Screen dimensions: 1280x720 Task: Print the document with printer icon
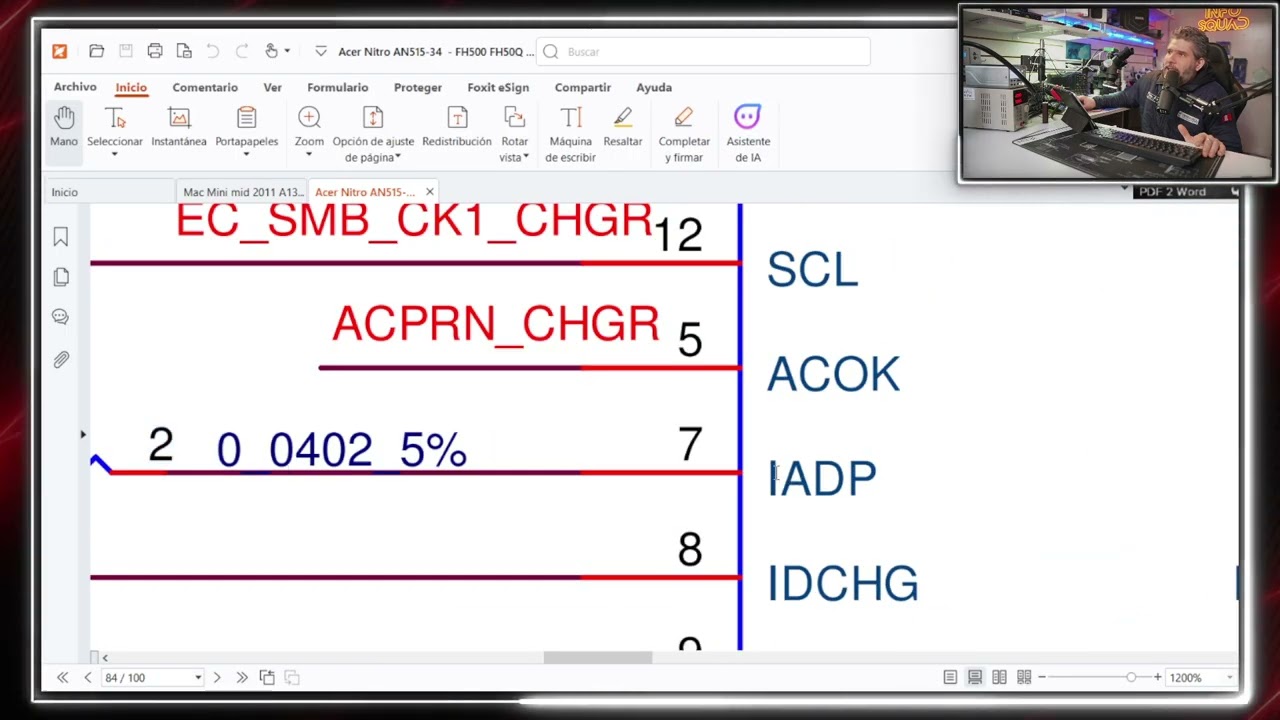tap(155, 51)
